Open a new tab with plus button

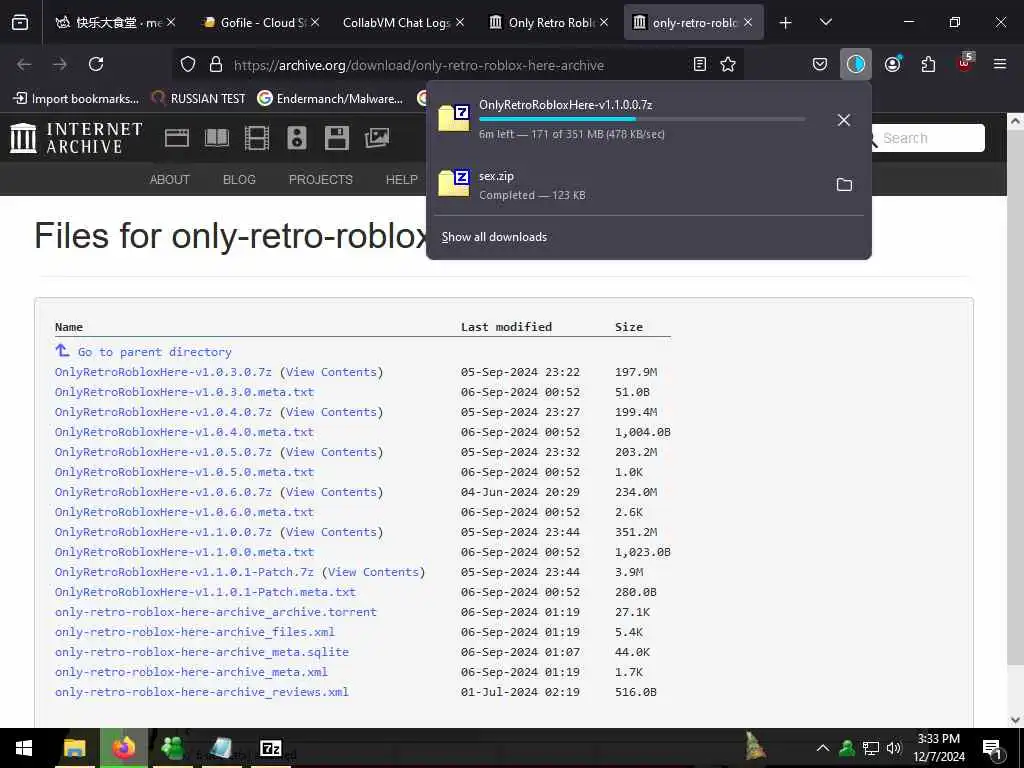(x=785, y=23)
